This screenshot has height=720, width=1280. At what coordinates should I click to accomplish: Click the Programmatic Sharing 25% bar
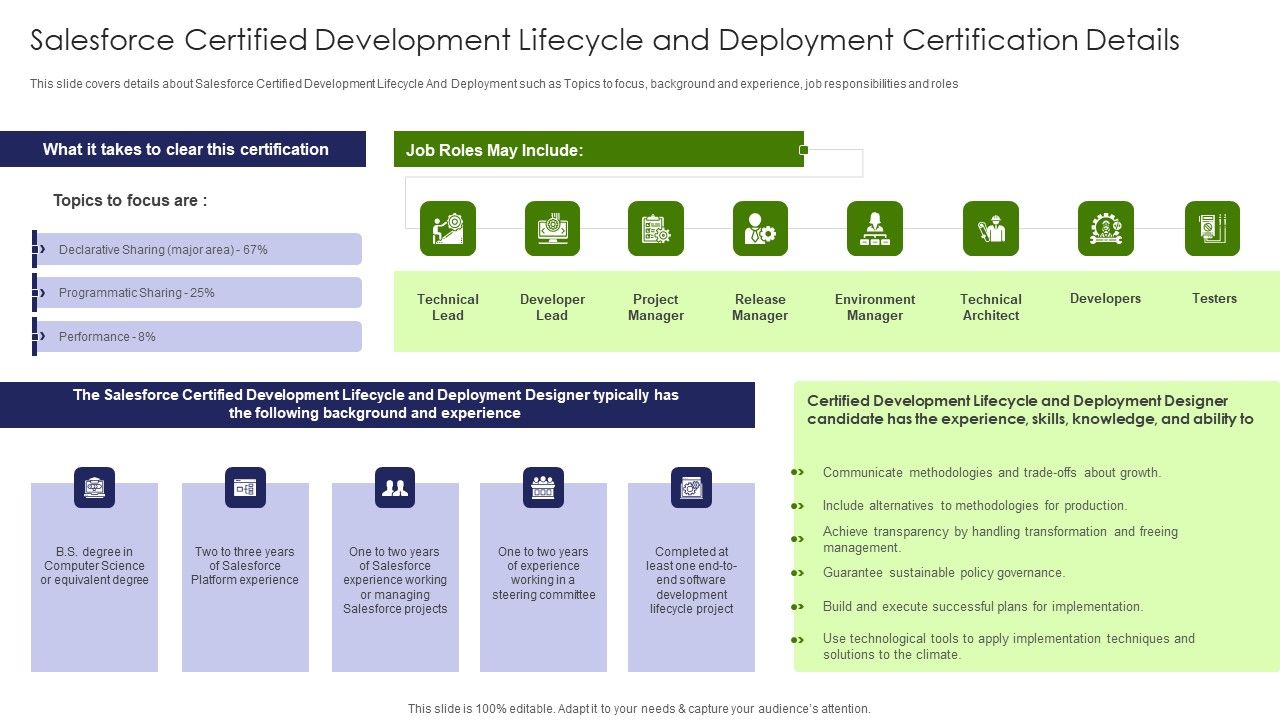tap(198, 293)
